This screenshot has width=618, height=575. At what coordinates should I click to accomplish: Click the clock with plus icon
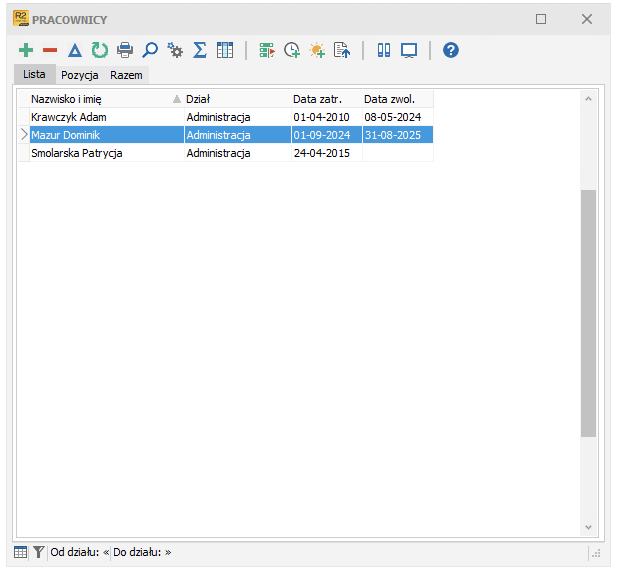pyautogui.click(x=292, y=50)
